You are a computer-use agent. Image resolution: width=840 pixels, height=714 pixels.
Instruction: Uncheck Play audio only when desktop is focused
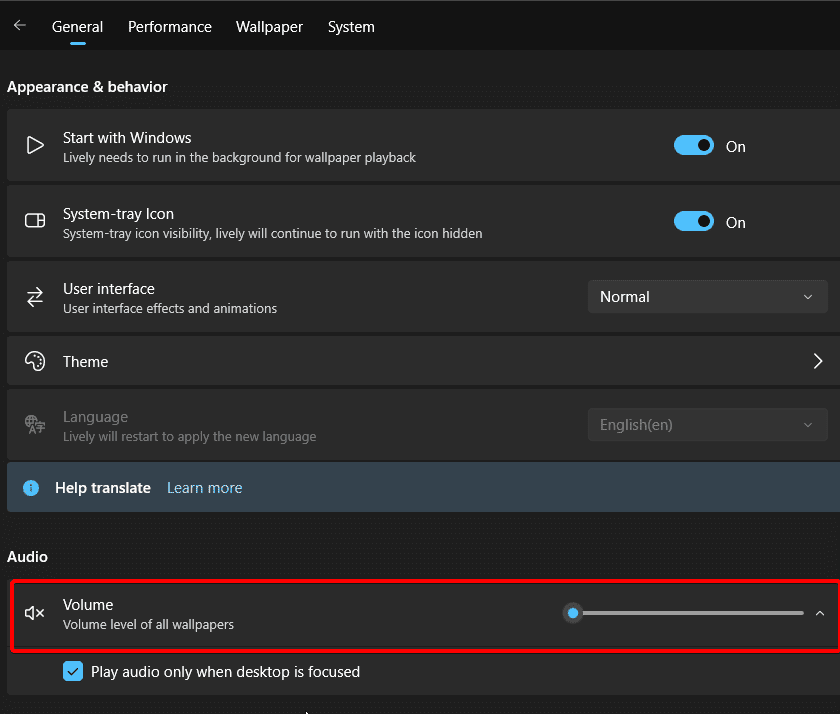(73, 671)
